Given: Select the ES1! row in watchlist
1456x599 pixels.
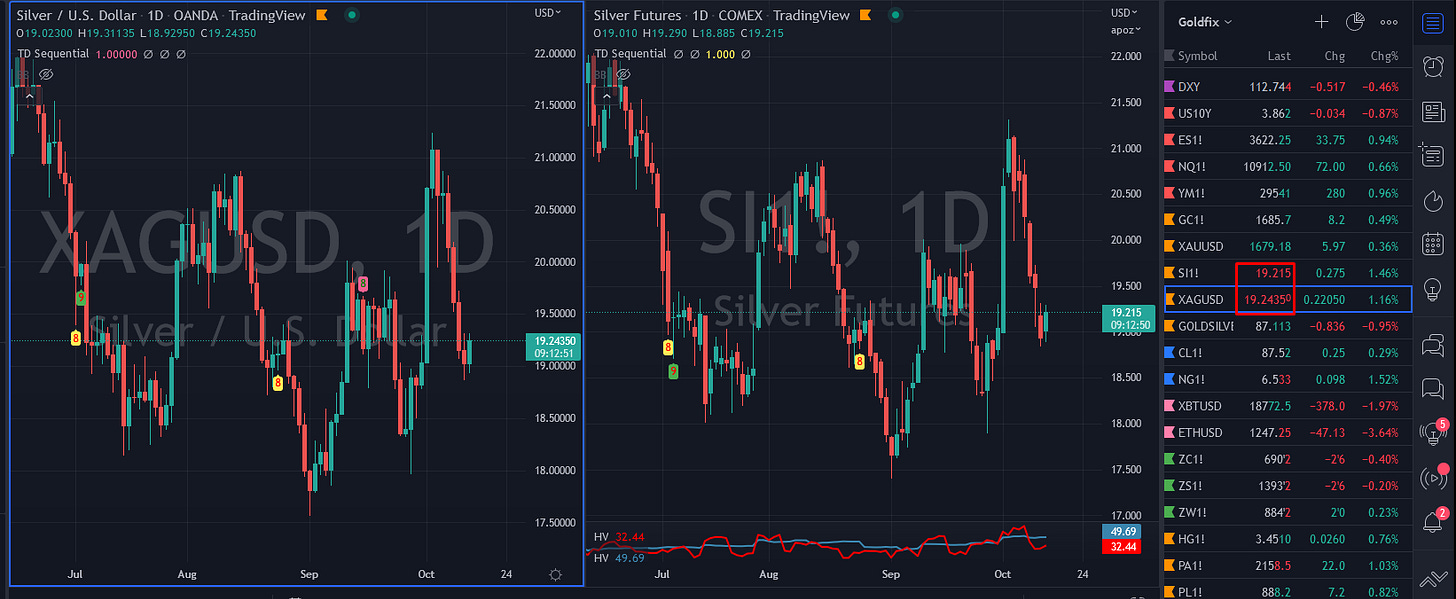Looking at the screenshot, I should click(x=1287, y=139).
